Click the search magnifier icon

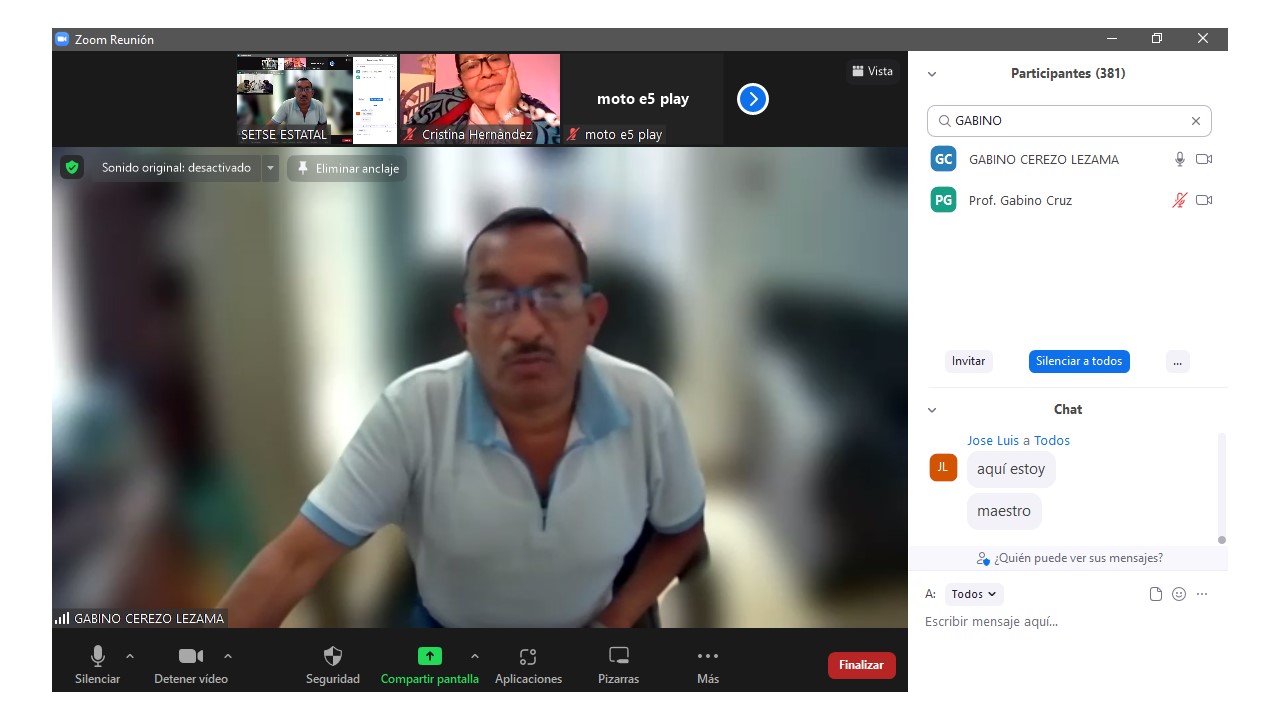click(944, 121)
